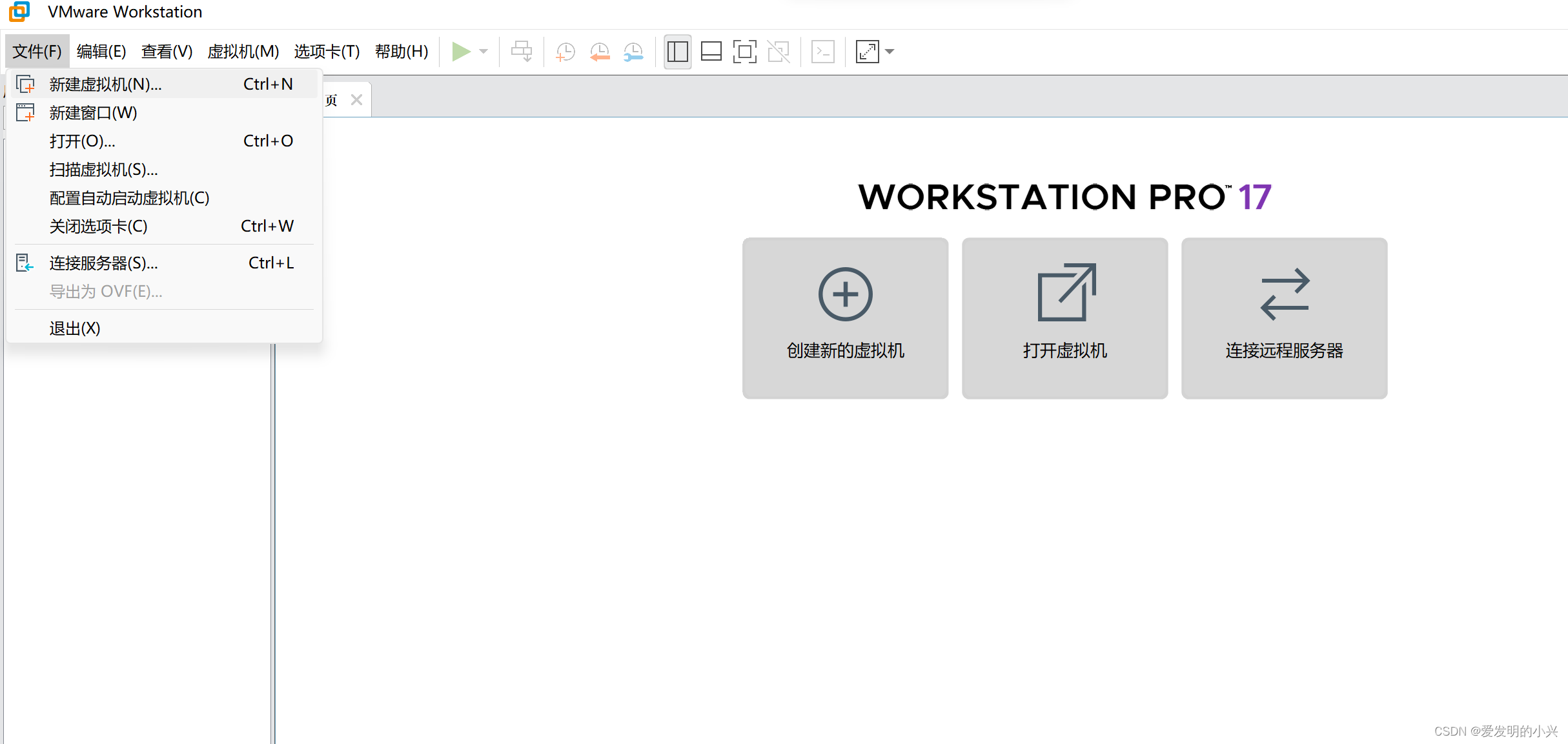The image size is (1568, 744).
Task: Click the VMware Workstation logo icon
Action: click(19, 11)
